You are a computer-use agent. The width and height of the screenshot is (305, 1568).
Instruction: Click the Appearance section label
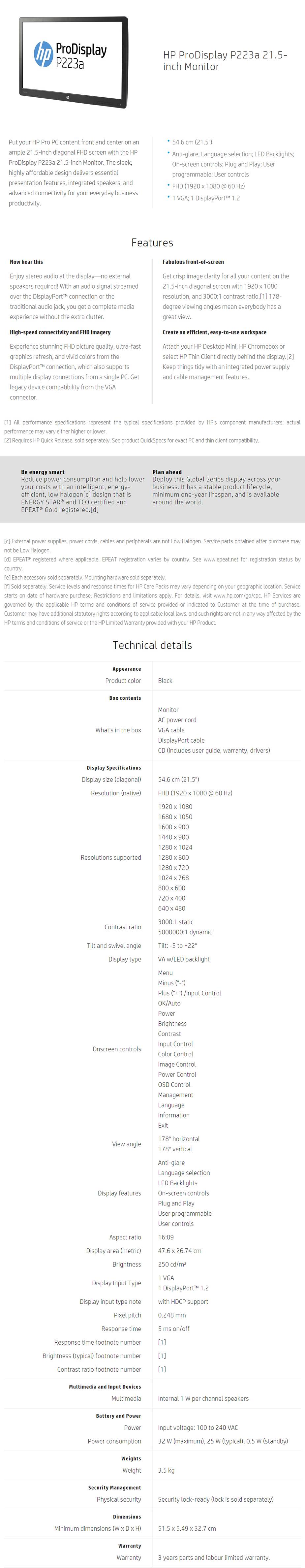click(127, 669)
